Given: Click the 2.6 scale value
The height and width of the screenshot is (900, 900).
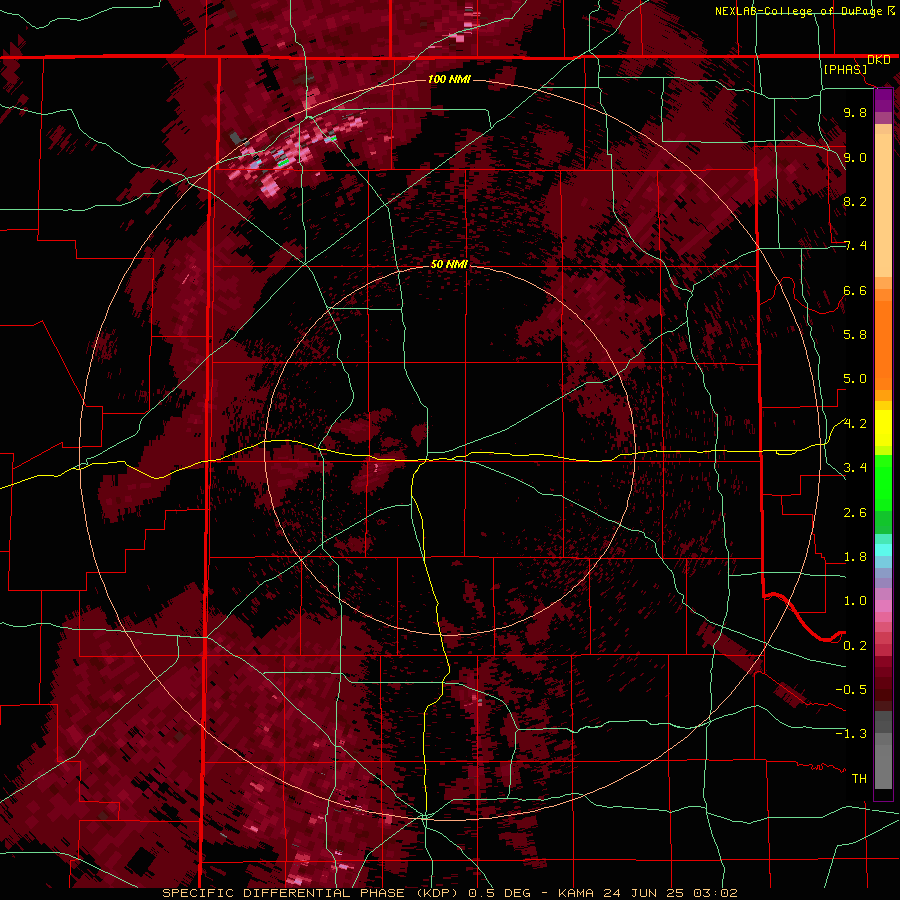Looking at the screenshot, I should pyautogui.click(x=855, y=513).
